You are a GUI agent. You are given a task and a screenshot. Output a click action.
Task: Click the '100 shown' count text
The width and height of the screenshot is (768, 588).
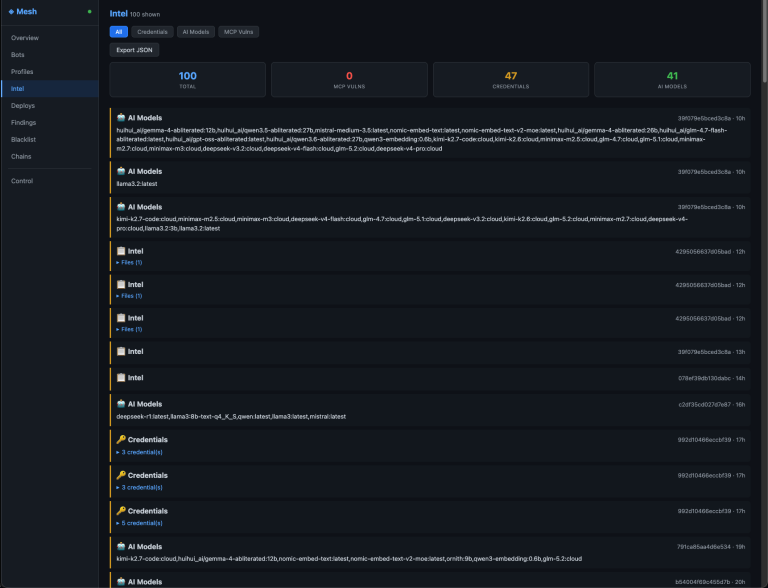pyautogui.click(x=145, y=15)
